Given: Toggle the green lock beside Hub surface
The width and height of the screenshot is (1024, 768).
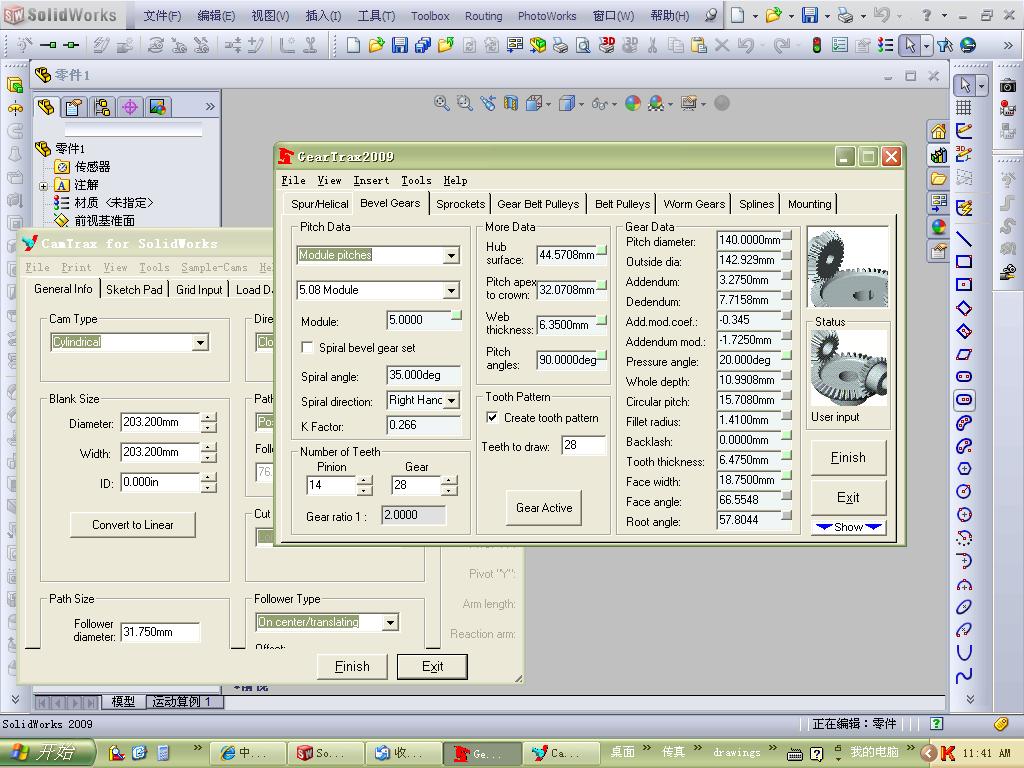Looking at the screenshot, I should (x=601, y=250).
